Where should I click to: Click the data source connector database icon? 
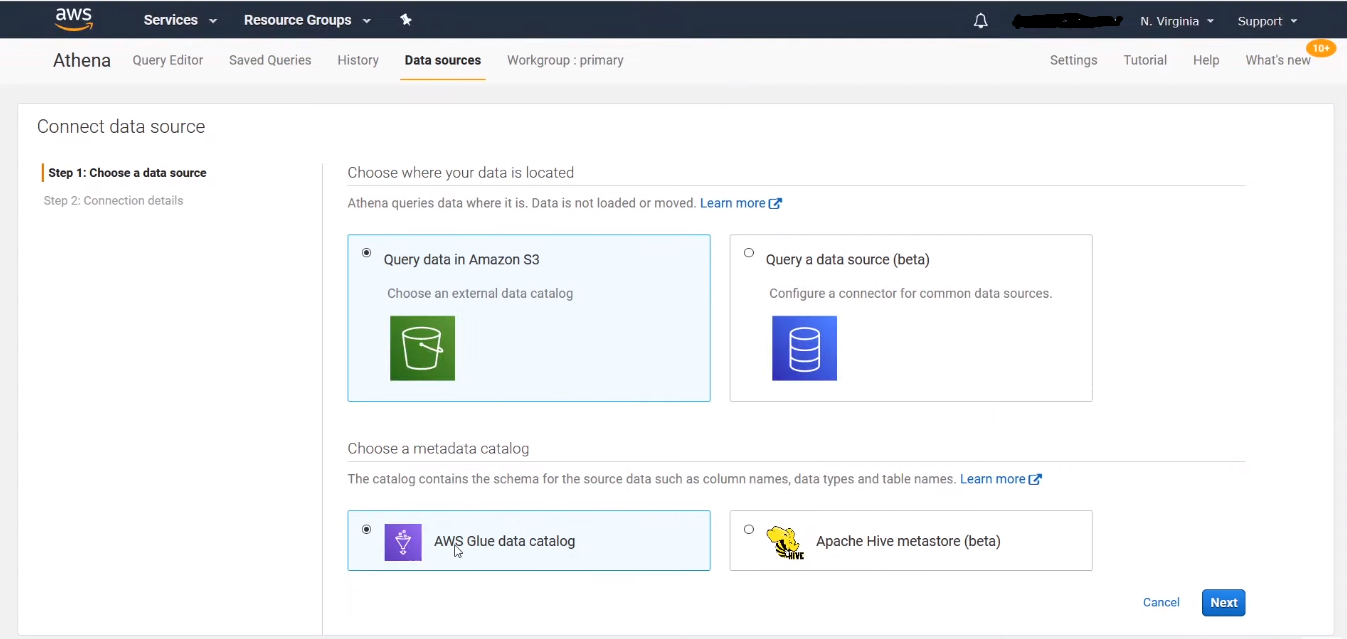[804, 348]
